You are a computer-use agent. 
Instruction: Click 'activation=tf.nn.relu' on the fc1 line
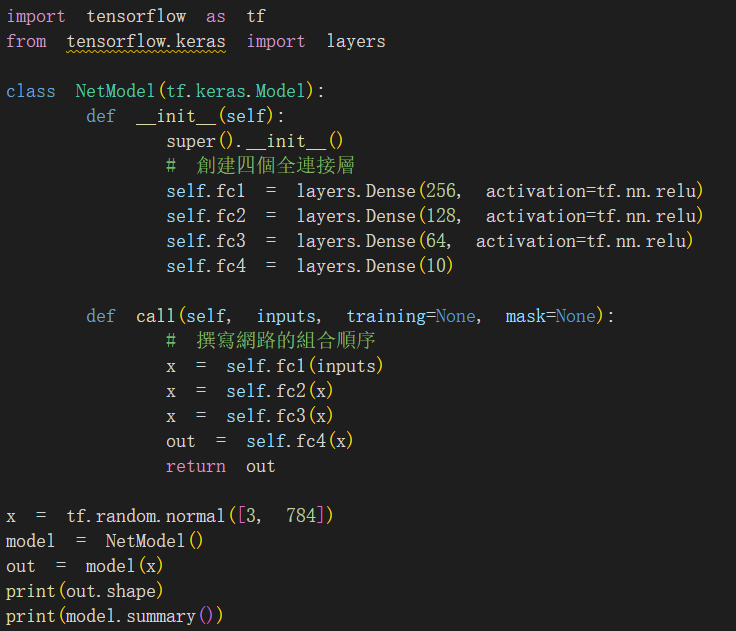click(x=591, y=191)
